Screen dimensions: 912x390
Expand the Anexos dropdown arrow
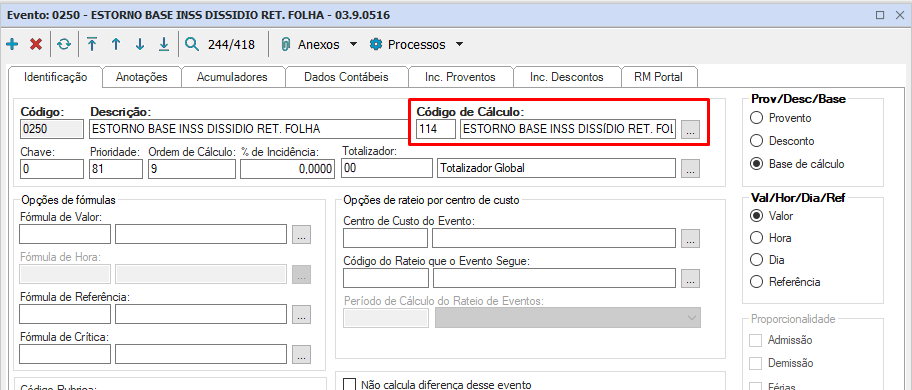tap(354, 44)
